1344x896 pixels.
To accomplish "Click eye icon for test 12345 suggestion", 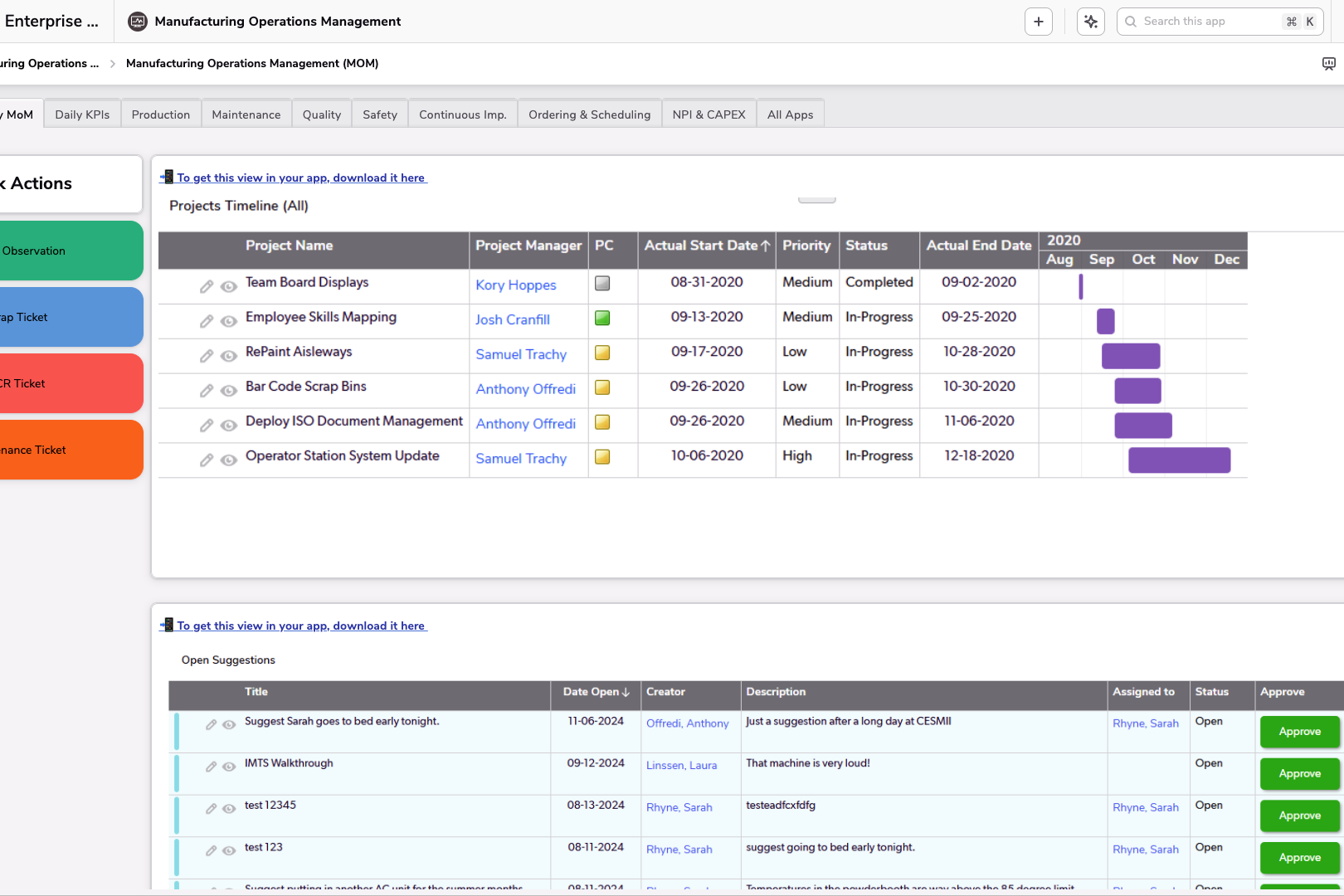I will tap(229, 809).
